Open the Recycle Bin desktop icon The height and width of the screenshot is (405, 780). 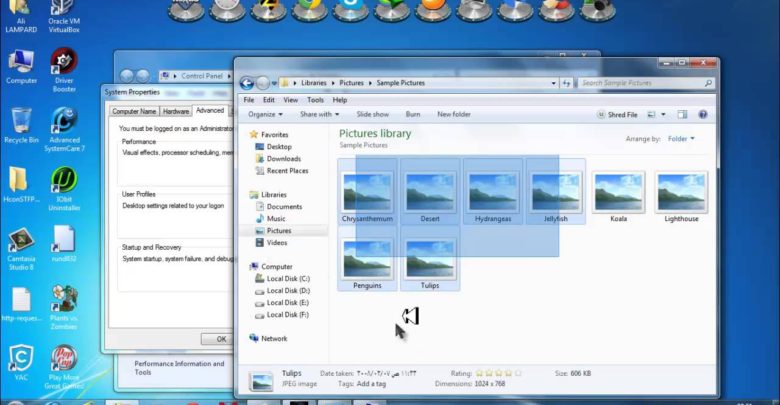coord(21,126)
